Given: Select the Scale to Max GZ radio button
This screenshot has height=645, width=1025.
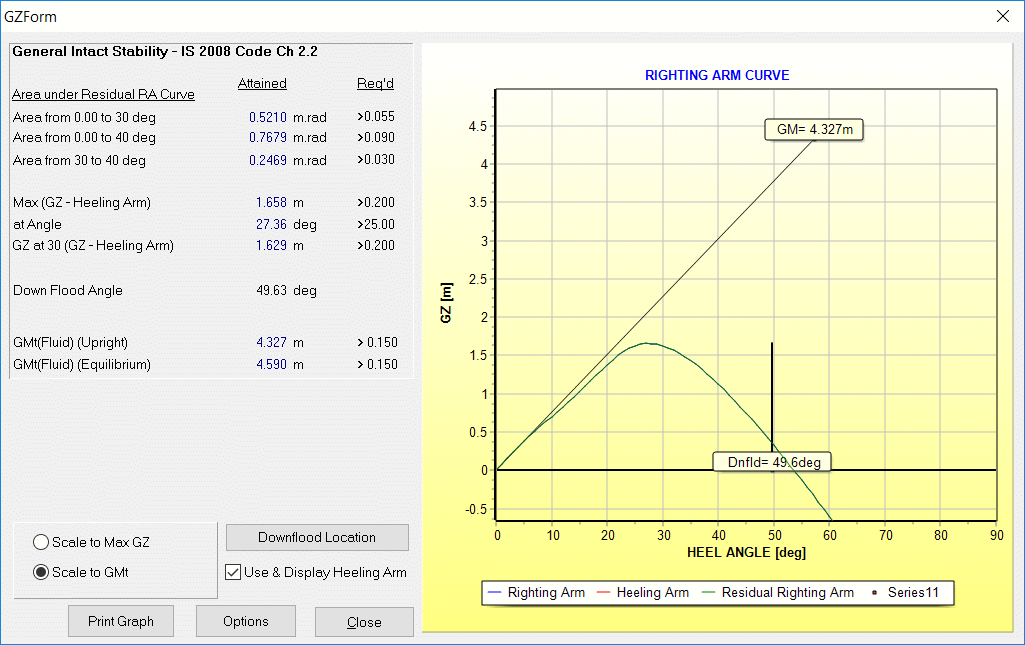Looking at the screenshot, I should pos(41,542).
